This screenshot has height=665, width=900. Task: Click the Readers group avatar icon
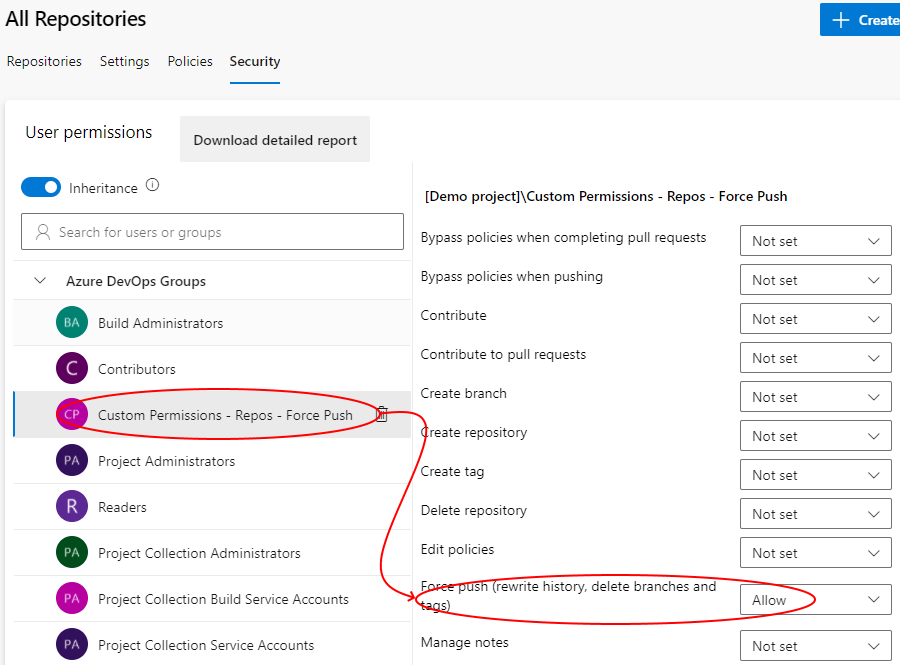point(71,506)
